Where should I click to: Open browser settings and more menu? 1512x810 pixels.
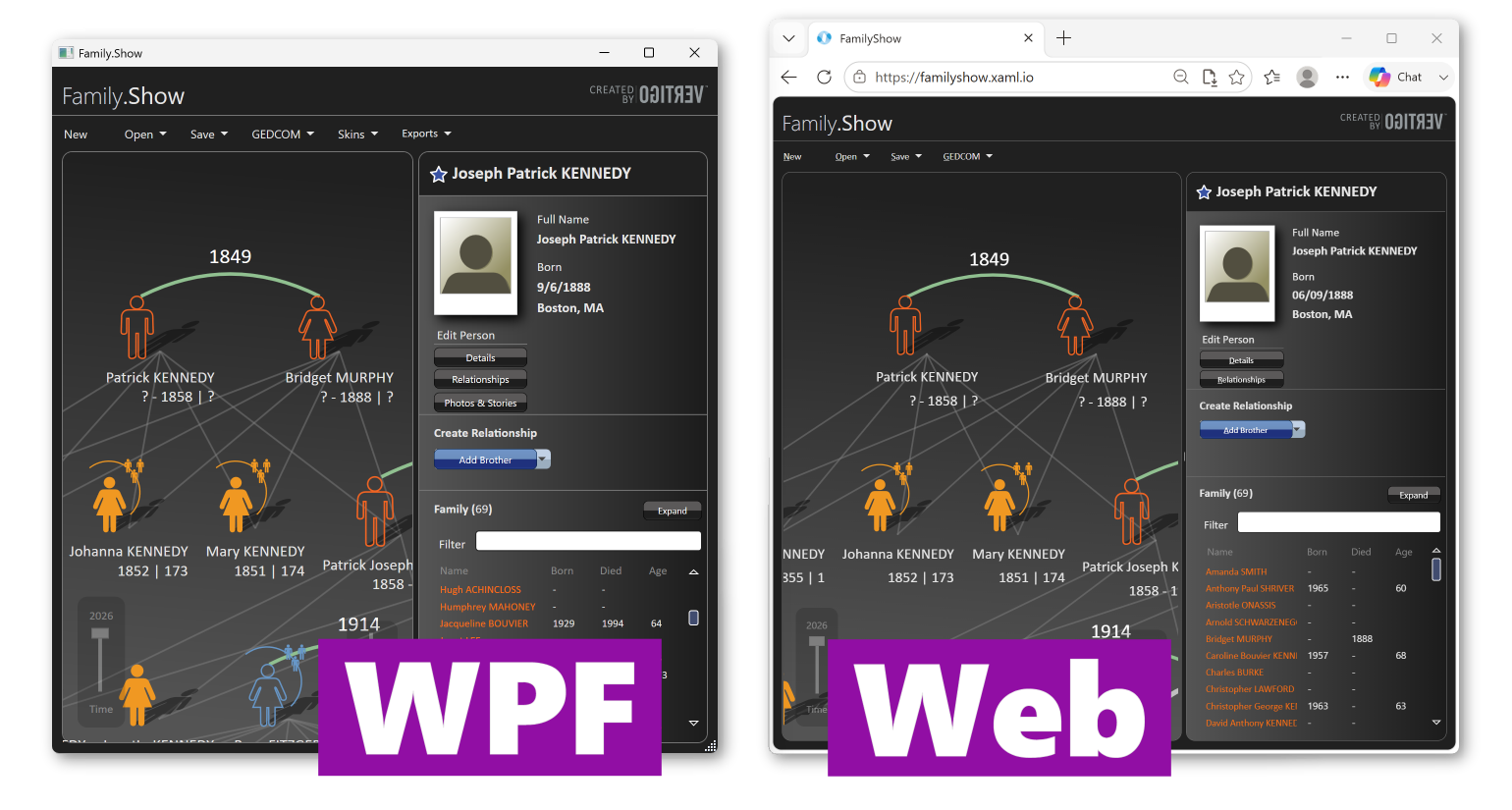(1342, 77)
